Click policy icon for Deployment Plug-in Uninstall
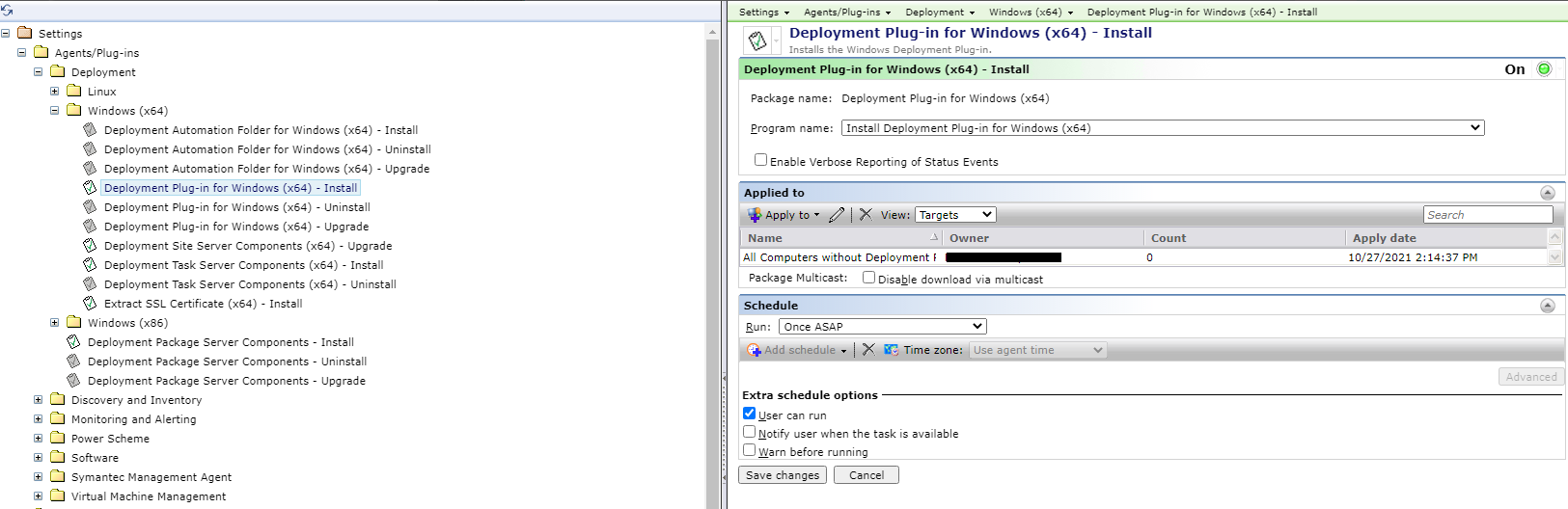Screen dimensions: 1568x509 tap(91, 206)
